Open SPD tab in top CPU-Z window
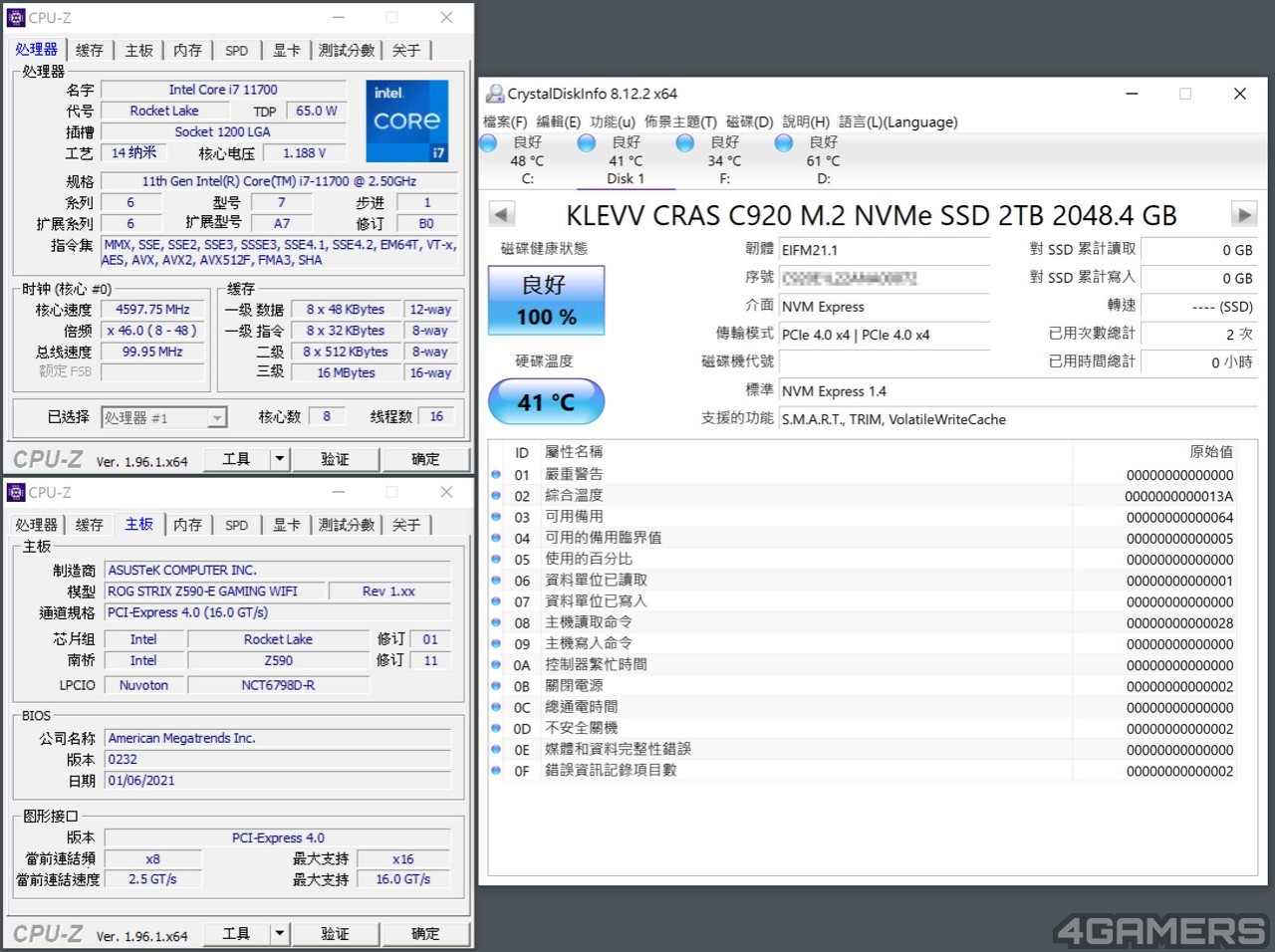1275x952 pixels. click(x=236, y=50)
